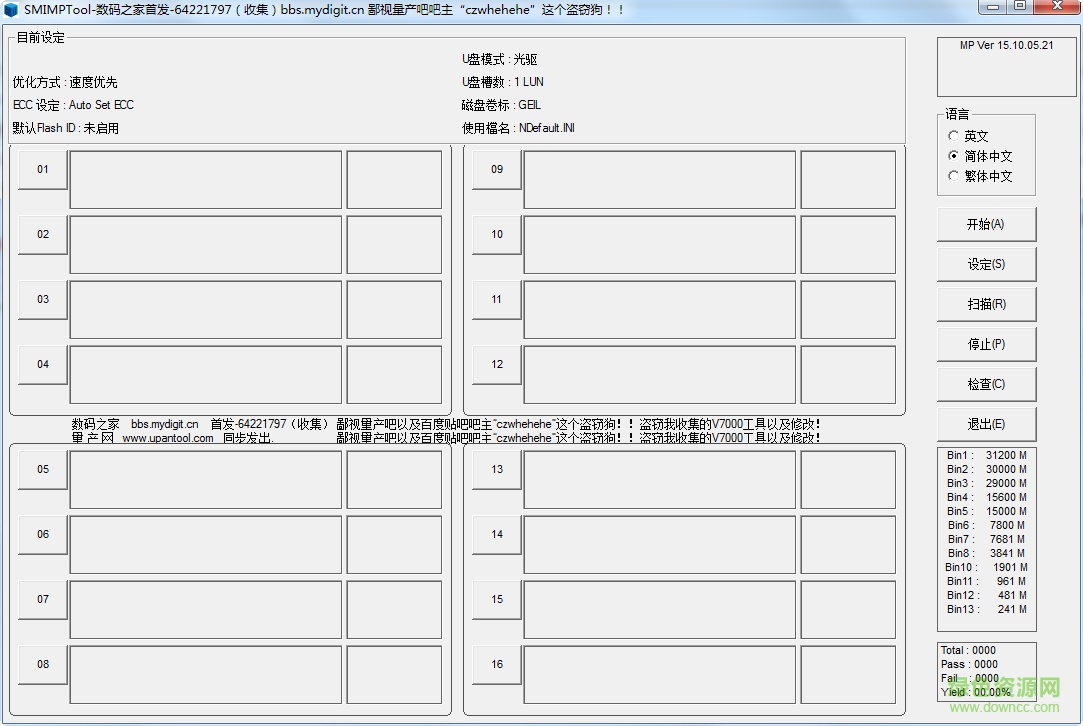Scan devices with 扫描(R) button
The image size is (1083, 726).
click(x=986, y=305)
